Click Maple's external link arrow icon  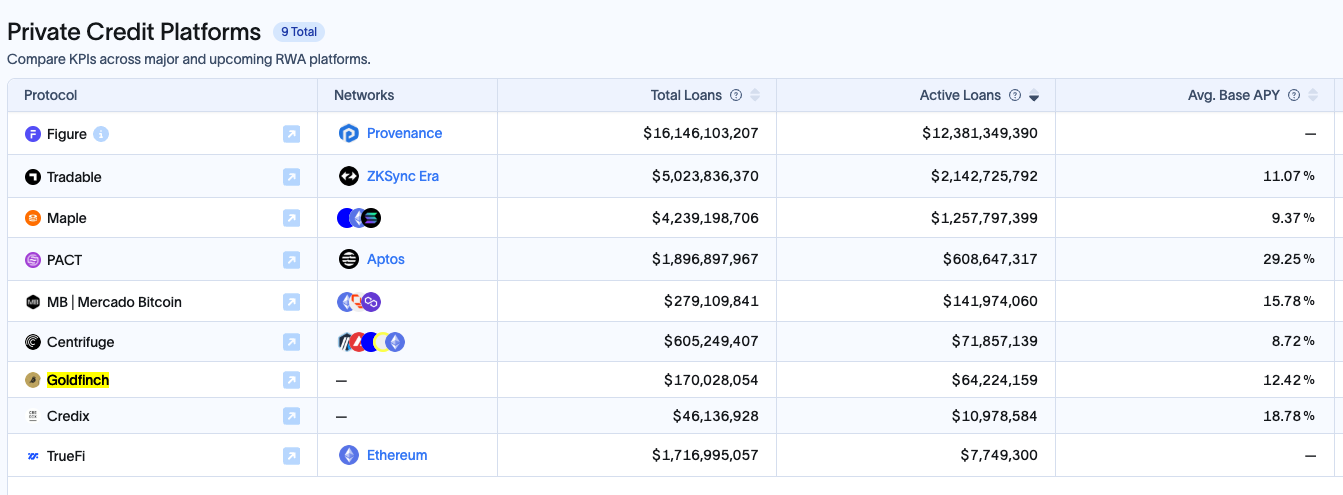[291, 218]
